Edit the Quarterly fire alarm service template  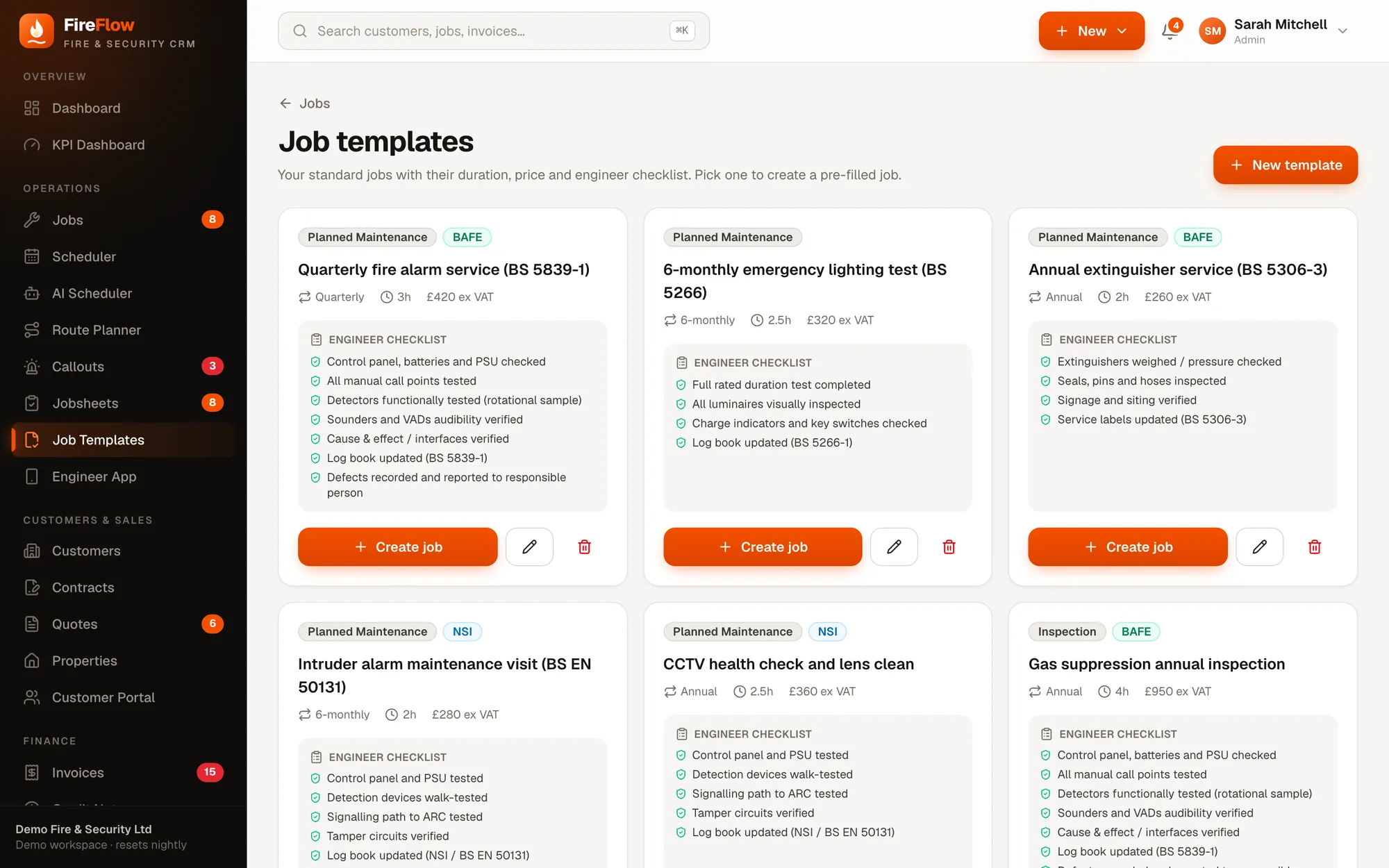(529, 547)
